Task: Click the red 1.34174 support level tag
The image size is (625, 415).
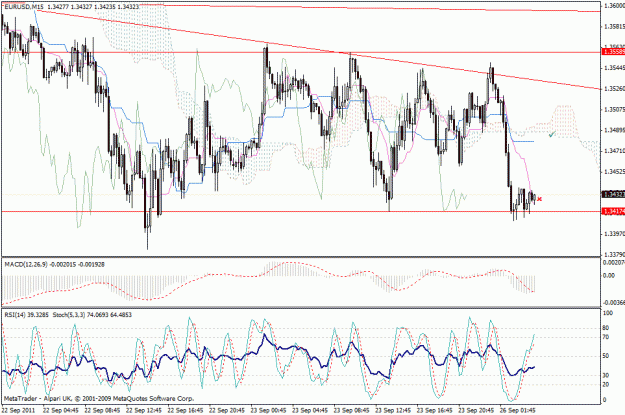Action: (614, 211)
